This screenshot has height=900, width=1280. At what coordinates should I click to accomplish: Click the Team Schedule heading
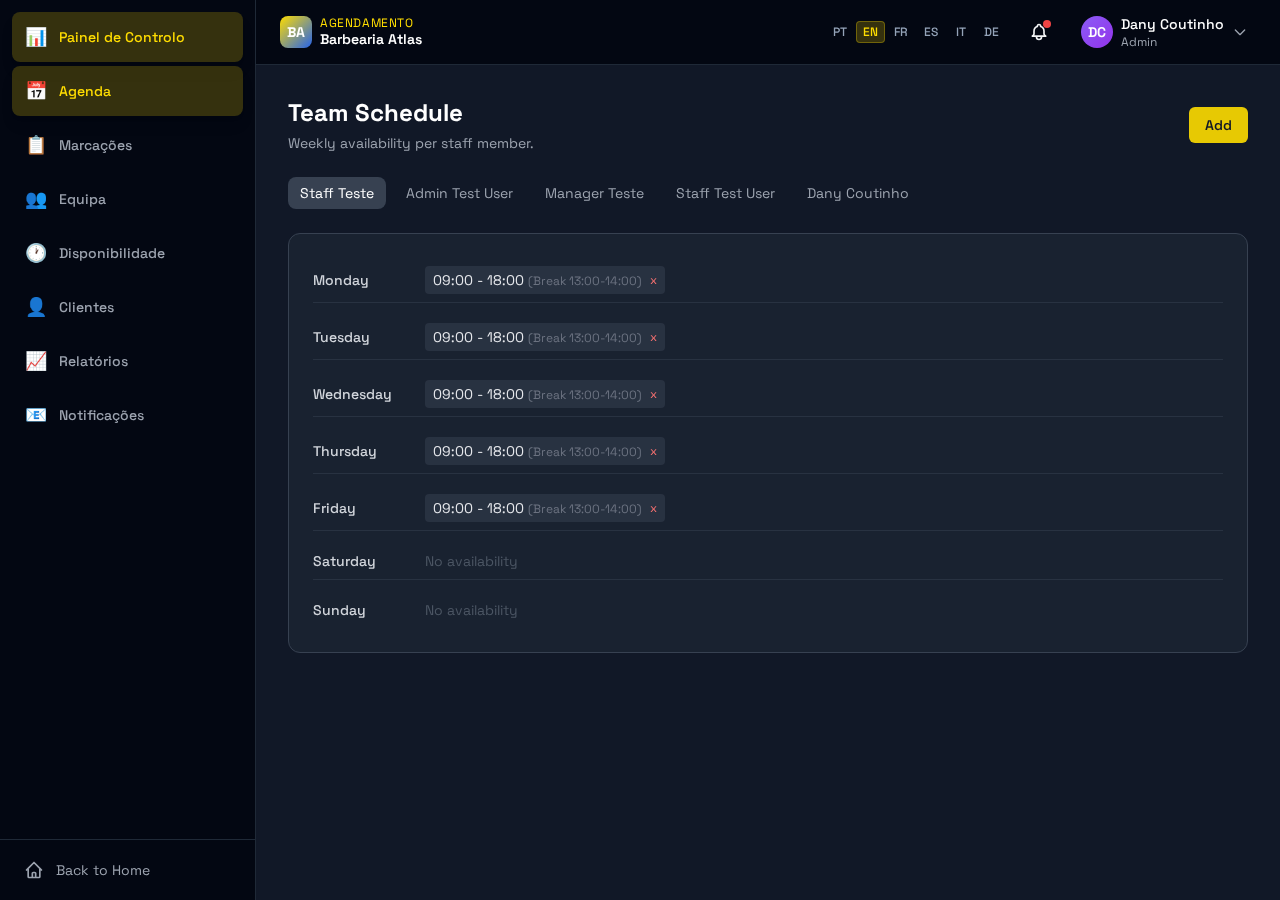coord(375,113)
